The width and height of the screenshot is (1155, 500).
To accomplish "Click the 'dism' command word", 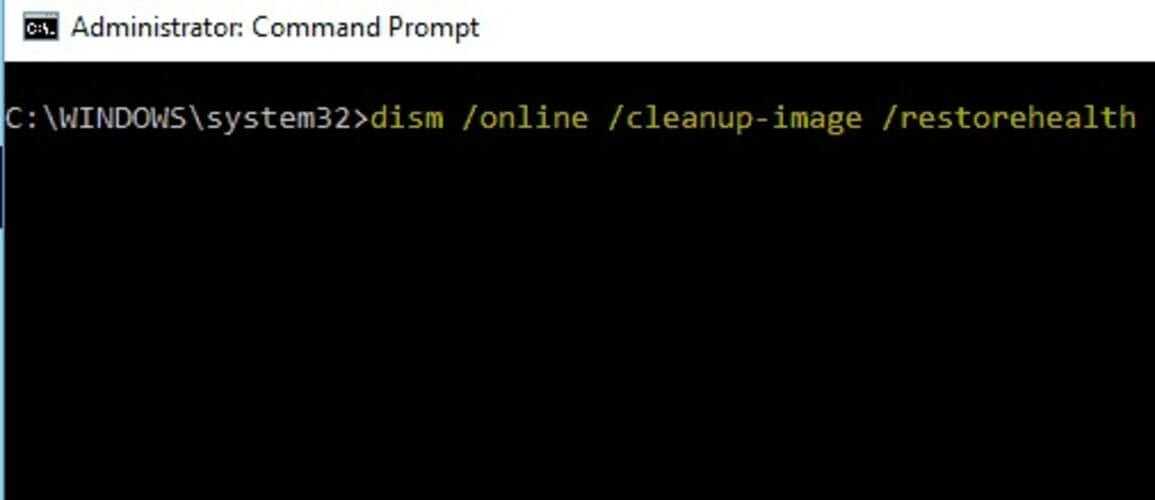I will 407,118.
